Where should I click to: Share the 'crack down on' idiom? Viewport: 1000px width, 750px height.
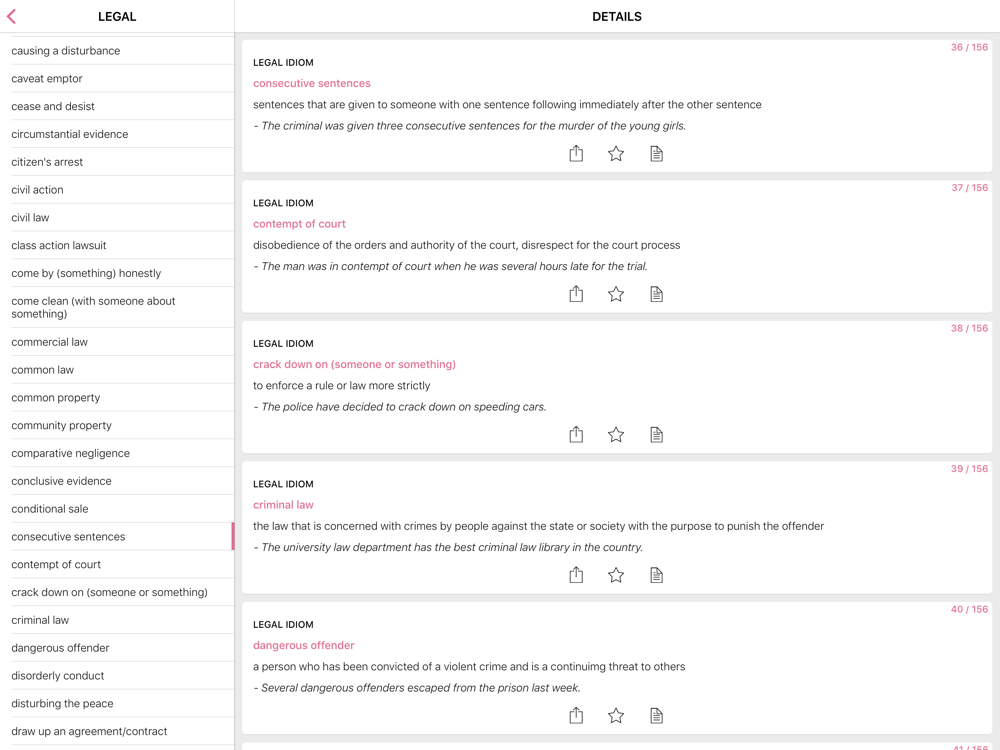click(576, 434)
